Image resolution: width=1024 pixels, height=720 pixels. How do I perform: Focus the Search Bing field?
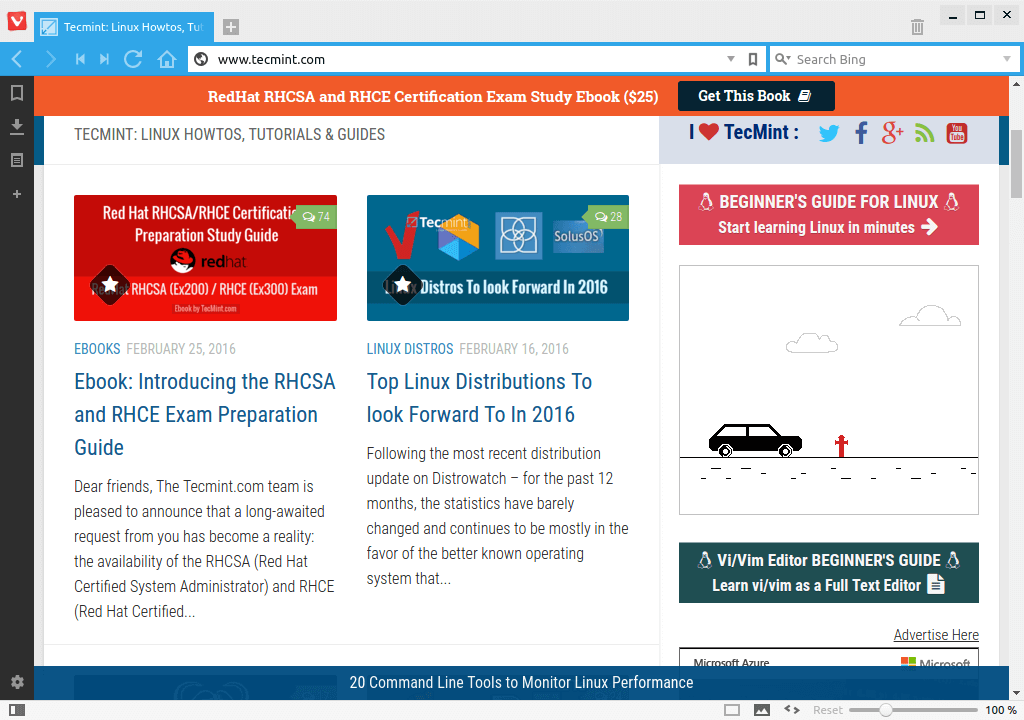(x=895, y=59)
